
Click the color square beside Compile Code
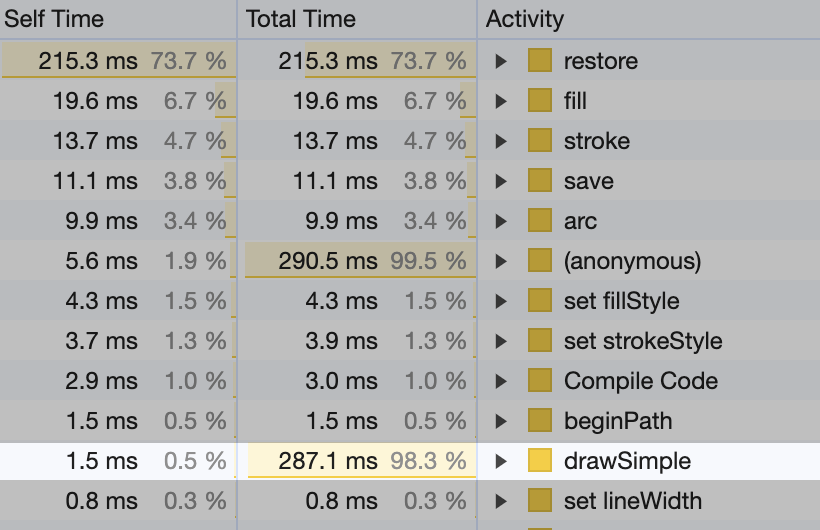540,381
